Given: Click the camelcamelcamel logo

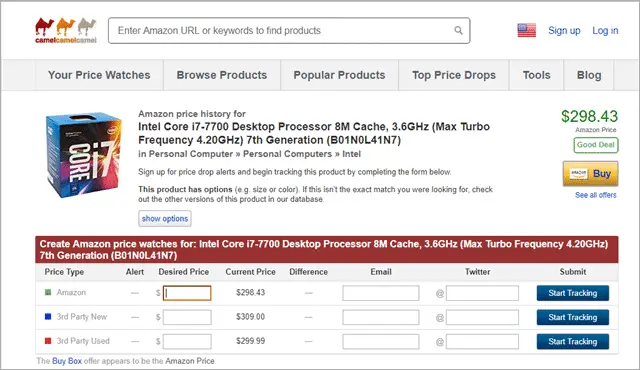Looking at the screenshot, I should (66, 31).
